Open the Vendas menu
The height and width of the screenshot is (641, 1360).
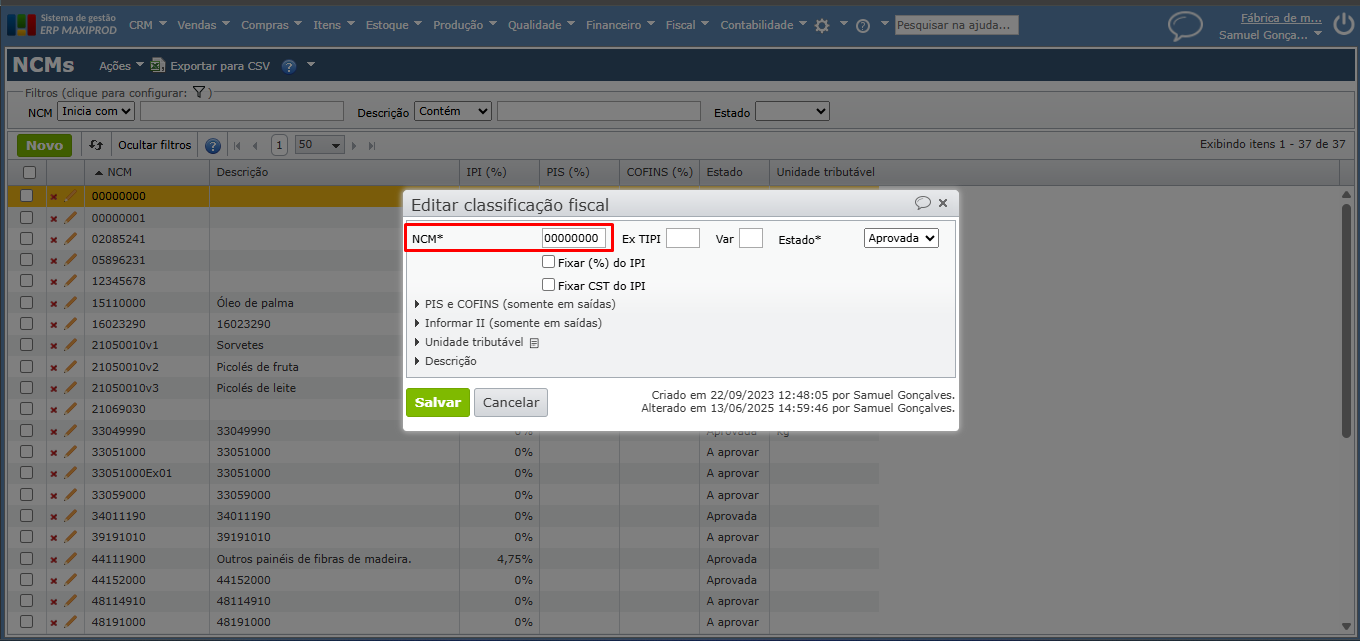(204, 25)
